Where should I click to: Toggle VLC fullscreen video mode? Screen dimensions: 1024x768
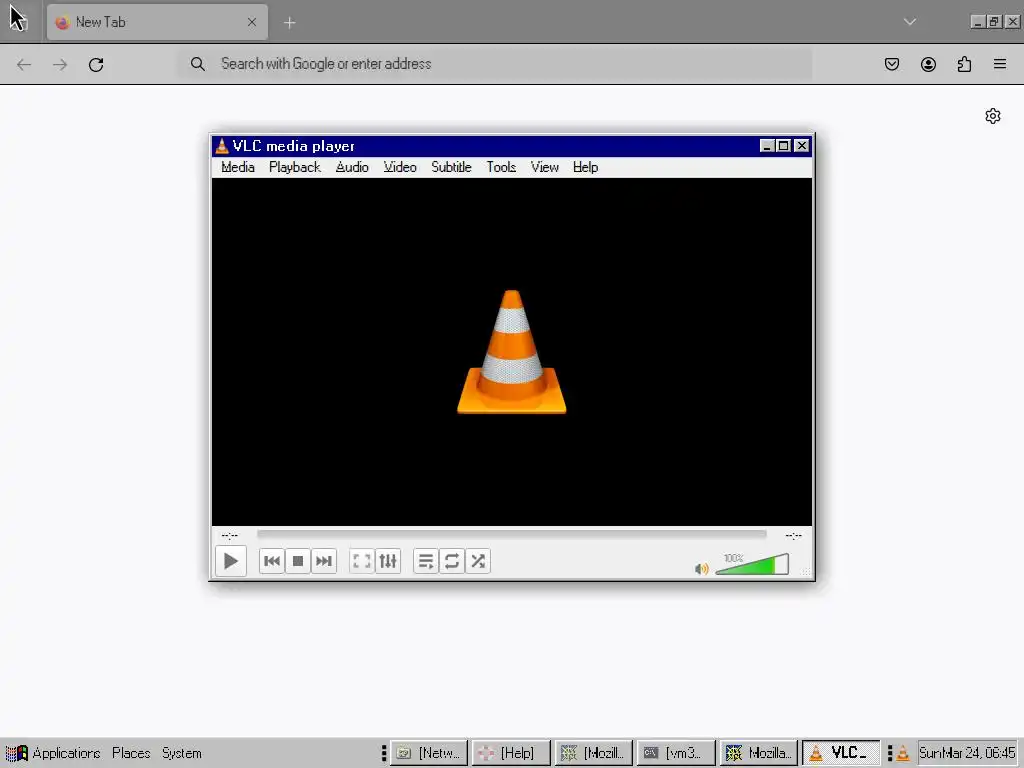362,561
